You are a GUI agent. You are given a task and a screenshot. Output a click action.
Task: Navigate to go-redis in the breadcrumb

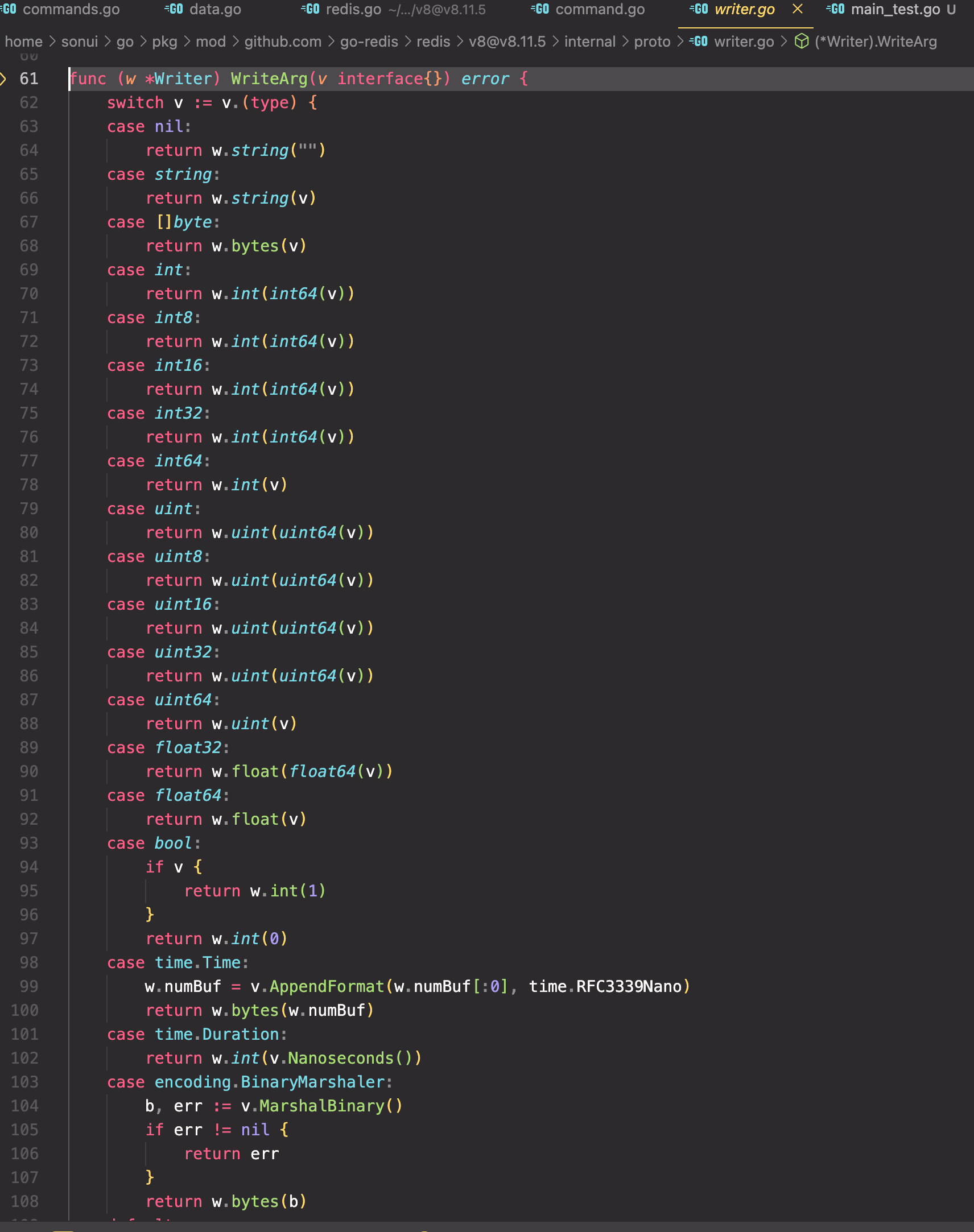click(x=368, y=41)
